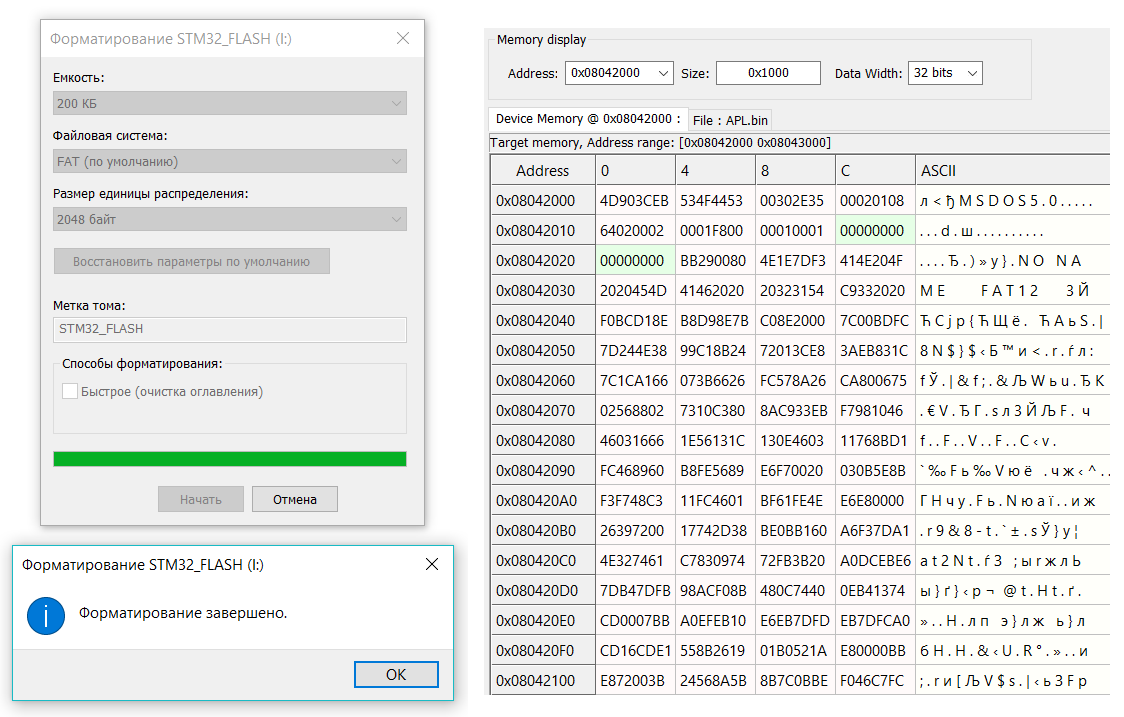The height and width of the screenshot is (717, 1124).
Task: Select memory cell 414E204F
Action: pos(875,261)
